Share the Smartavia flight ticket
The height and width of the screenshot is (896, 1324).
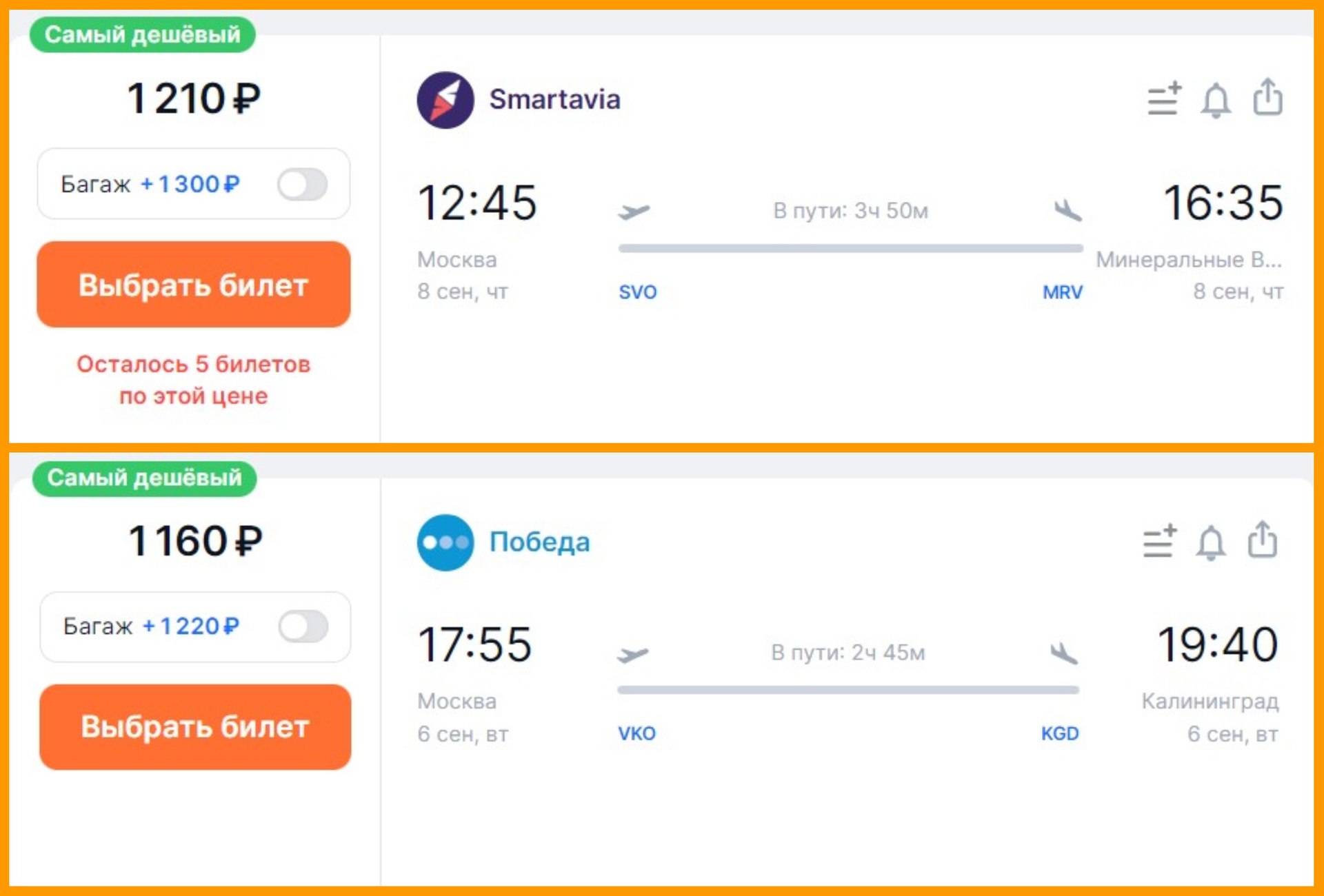(1267, 98)
